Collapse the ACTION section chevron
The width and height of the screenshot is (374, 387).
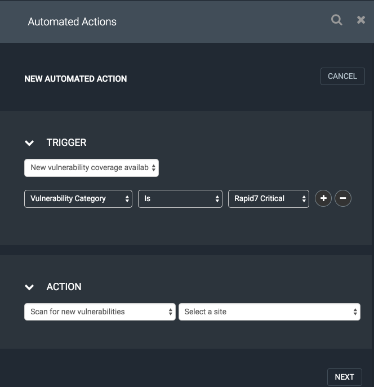(x=29, y=287)
